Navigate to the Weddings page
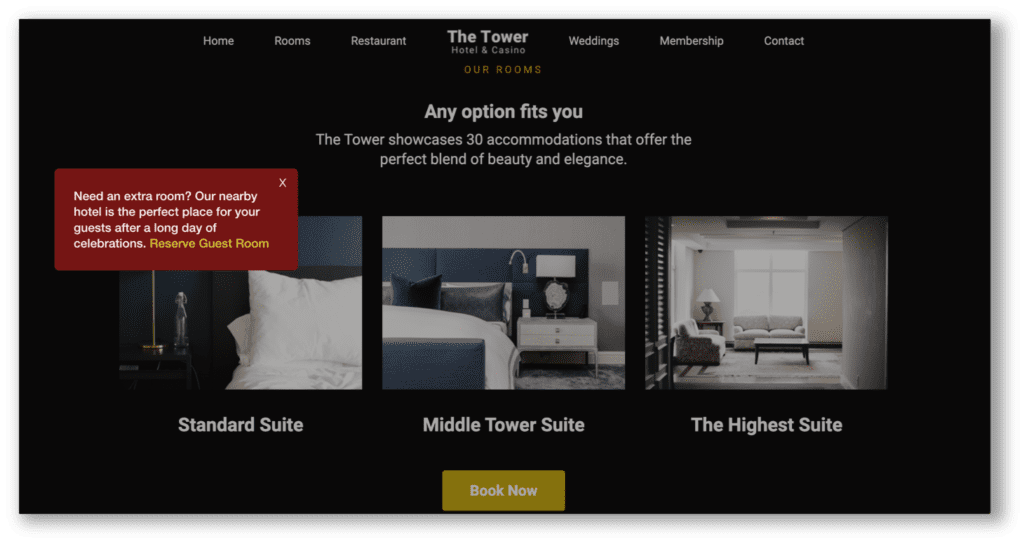The height and width of the screenshot is (544, 1024). pyautogui.click(x=594, y=40)
